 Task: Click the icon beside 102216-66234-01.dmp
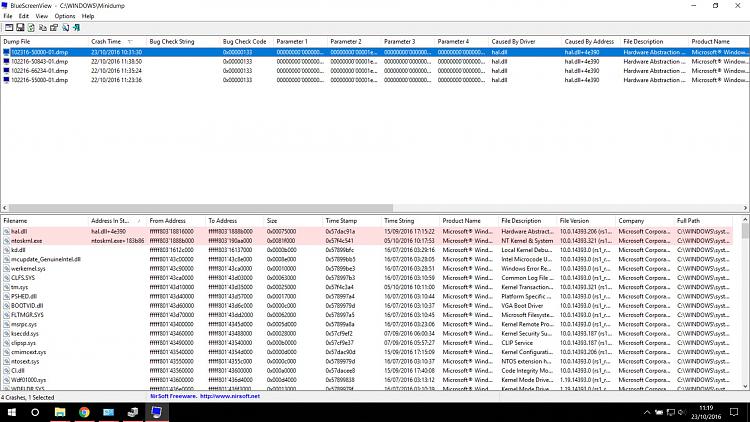click(x=6, y=71)
